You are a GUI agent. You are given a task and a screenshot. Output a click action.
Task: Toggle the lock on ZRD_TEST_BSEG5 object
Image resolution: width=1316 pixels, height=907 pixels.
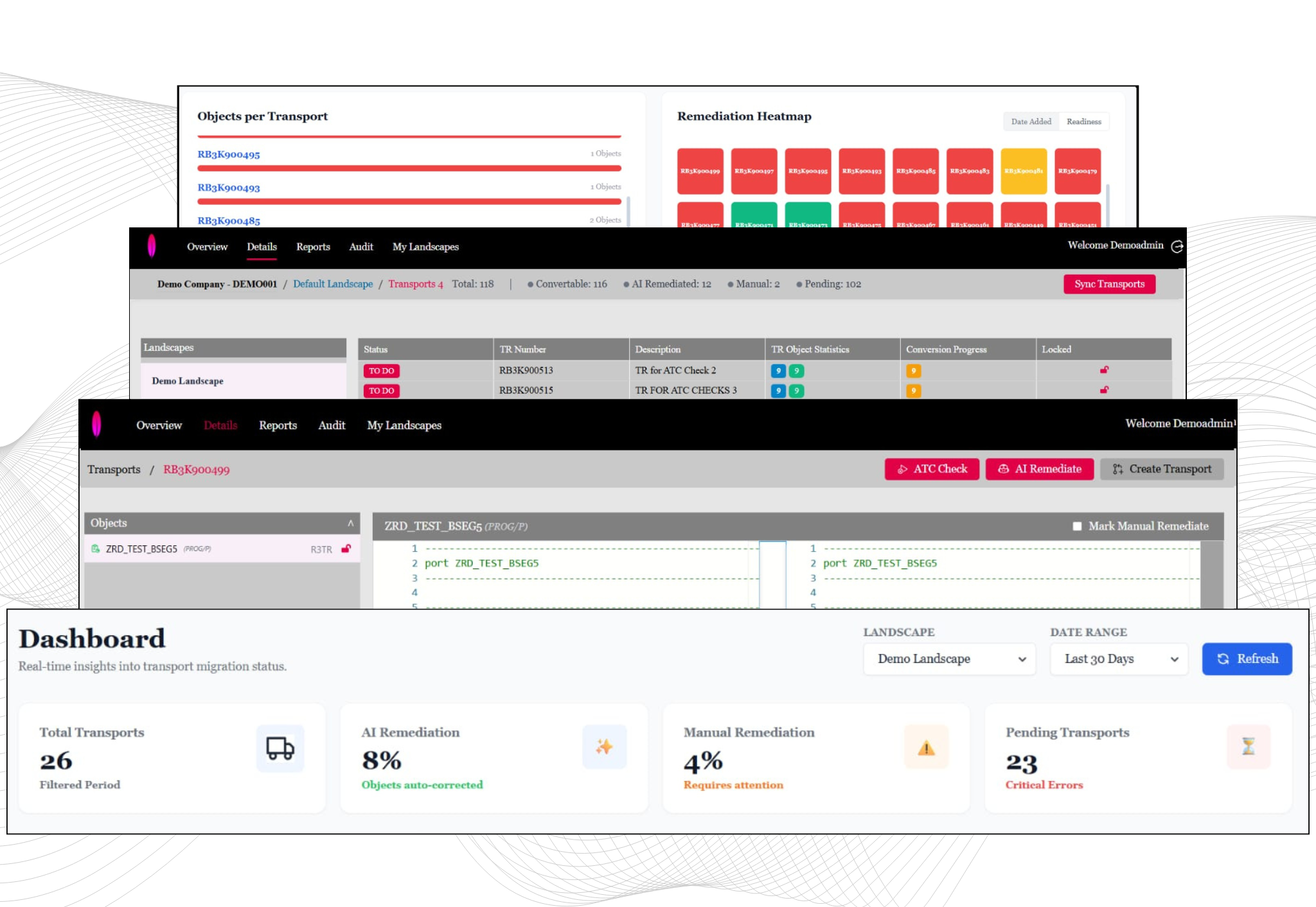pos(346,549)
